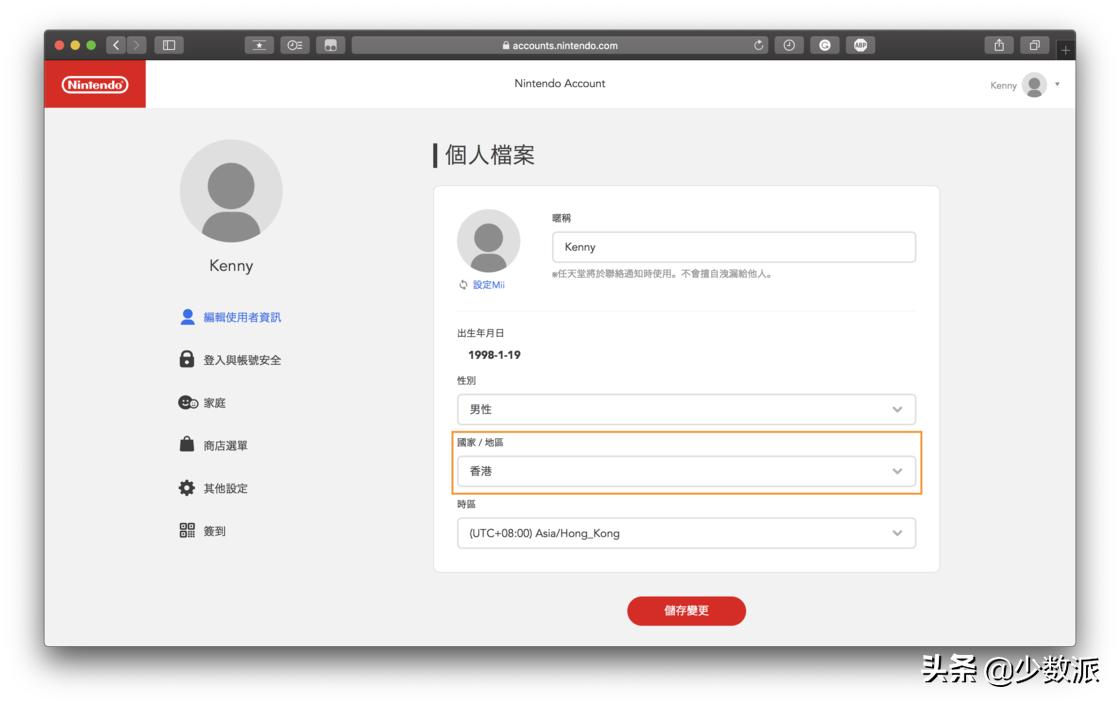Open browsing history via the clock icon
The width and height of the screenshot is (1120, 705).
(x=787, y=44)
